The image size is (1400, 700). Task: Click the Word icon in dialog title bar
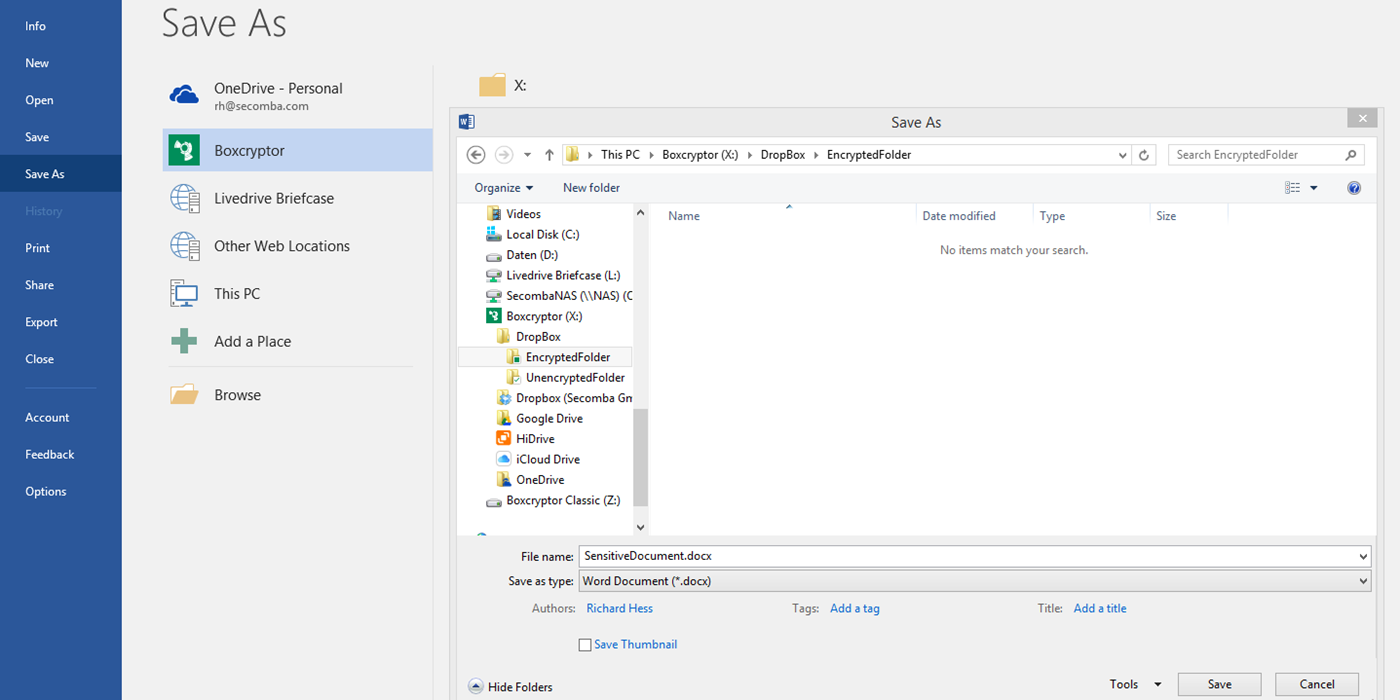(x=466, y=122)
